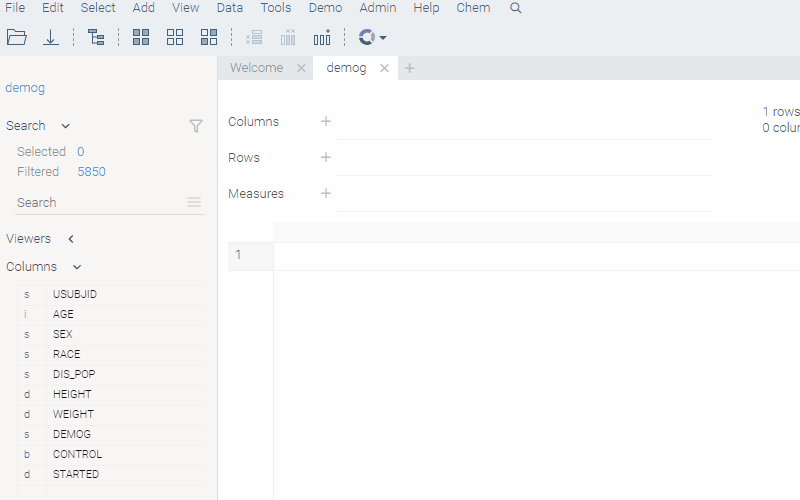Image resolution: width=800 pixels, height=500 pixels.
Task: Expand the Viewers section
Action: (x=71, y=239)
